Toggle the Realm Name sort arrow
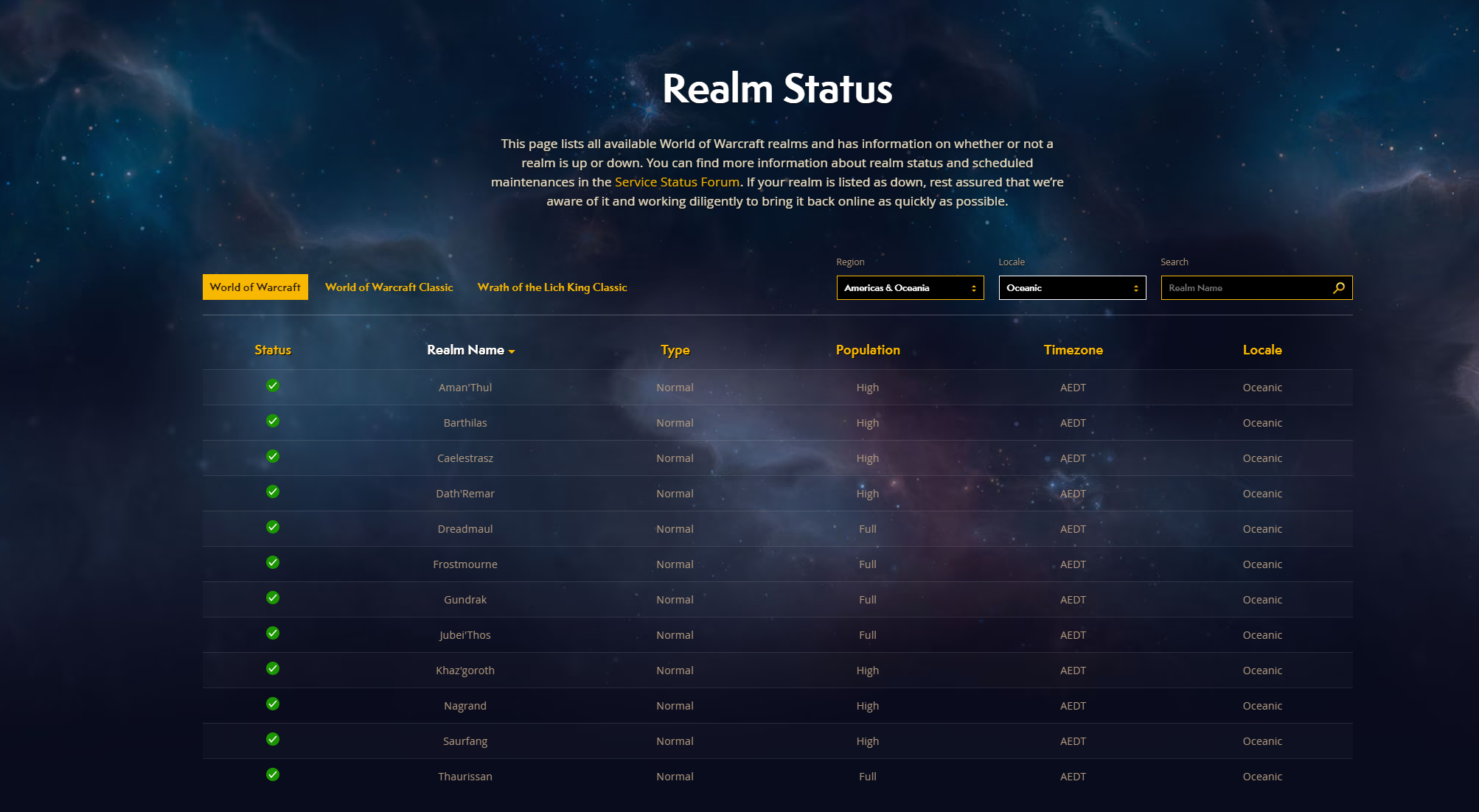 pos(512,351)
